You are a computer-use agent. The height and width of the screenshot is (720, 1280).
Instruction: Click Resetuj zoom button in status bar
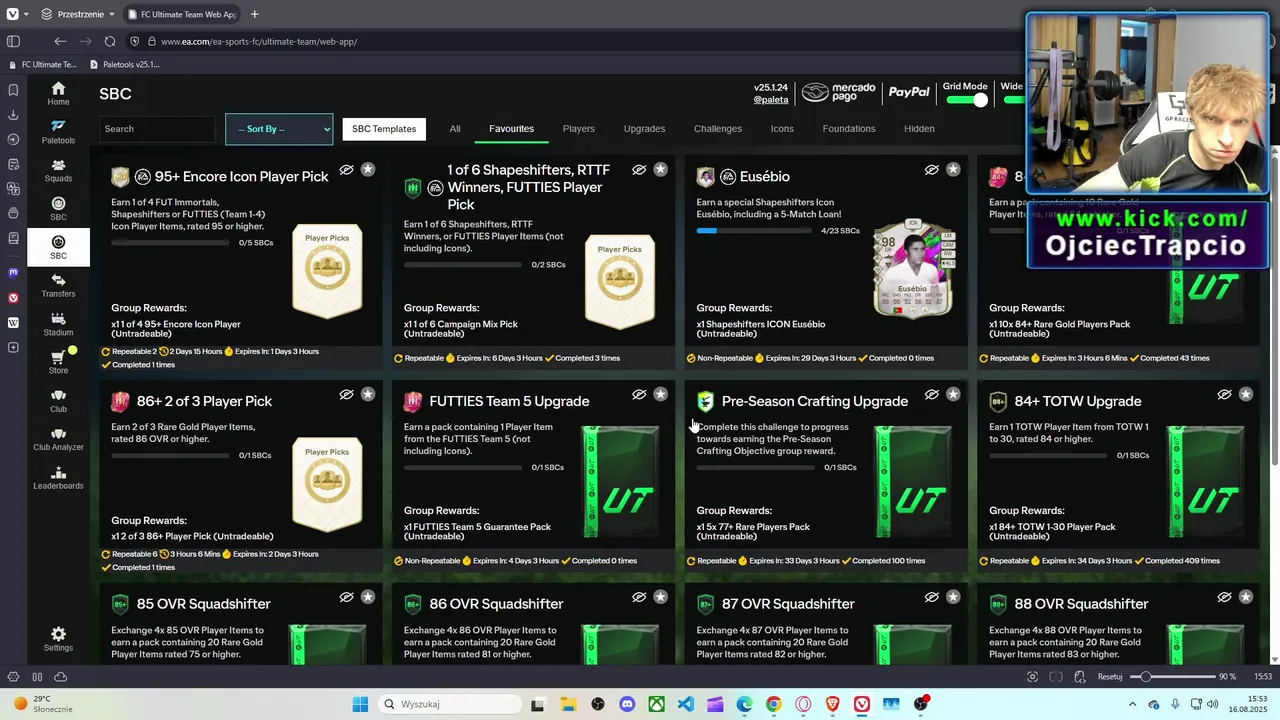pyautogui.click(x=1110, y=677)
